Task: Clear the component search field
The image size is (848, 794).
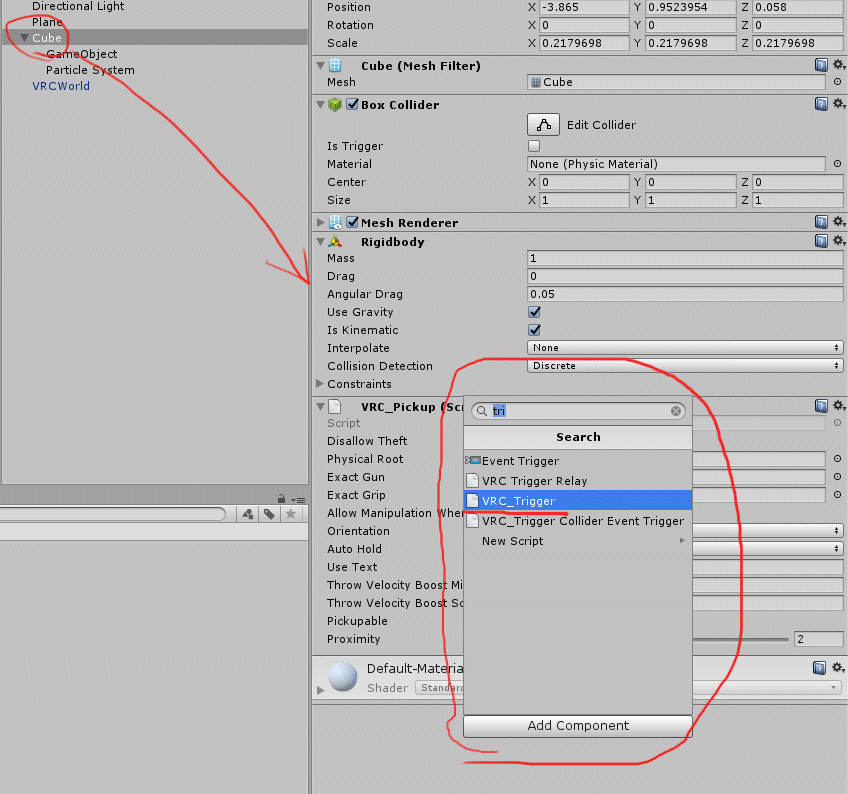Action: pos(676,411)
